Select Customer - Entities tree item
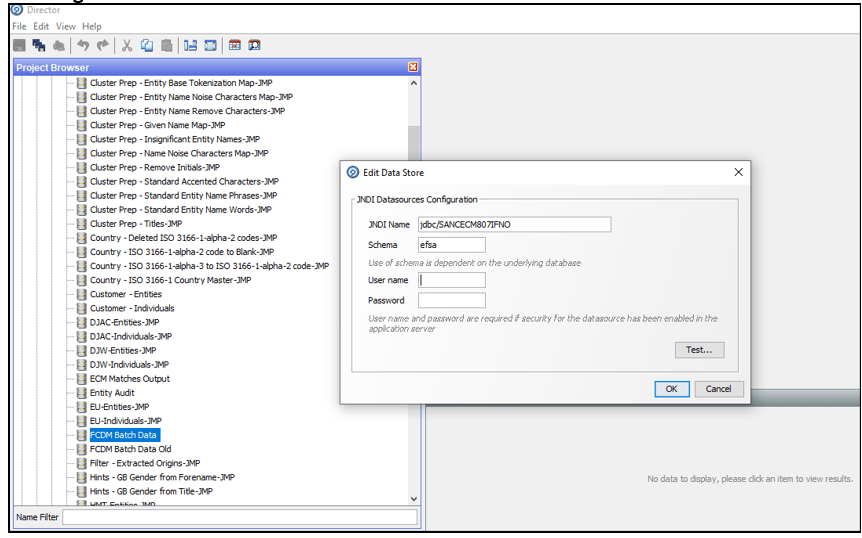 [126, 295]
